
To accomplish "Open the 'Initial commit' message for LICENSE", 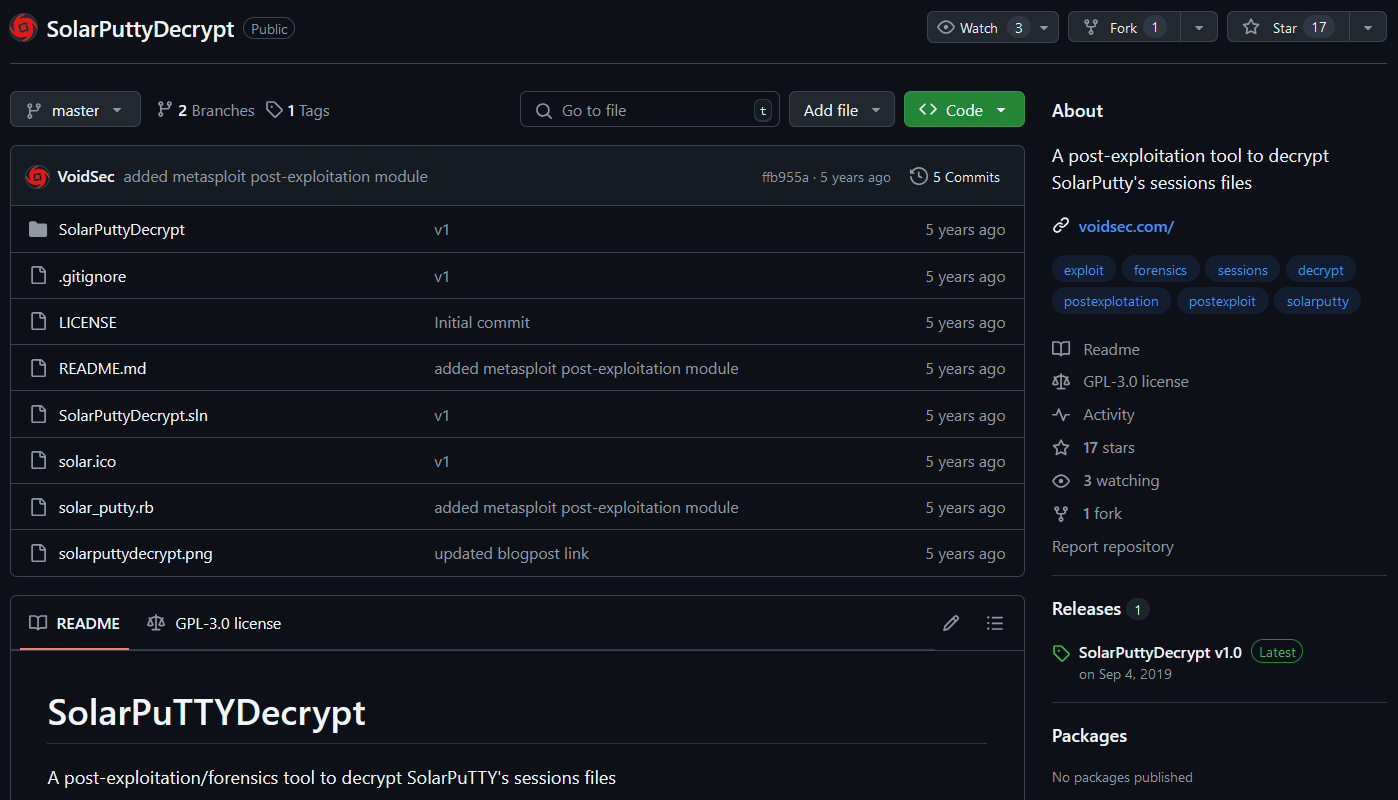I will pos(482,322).
